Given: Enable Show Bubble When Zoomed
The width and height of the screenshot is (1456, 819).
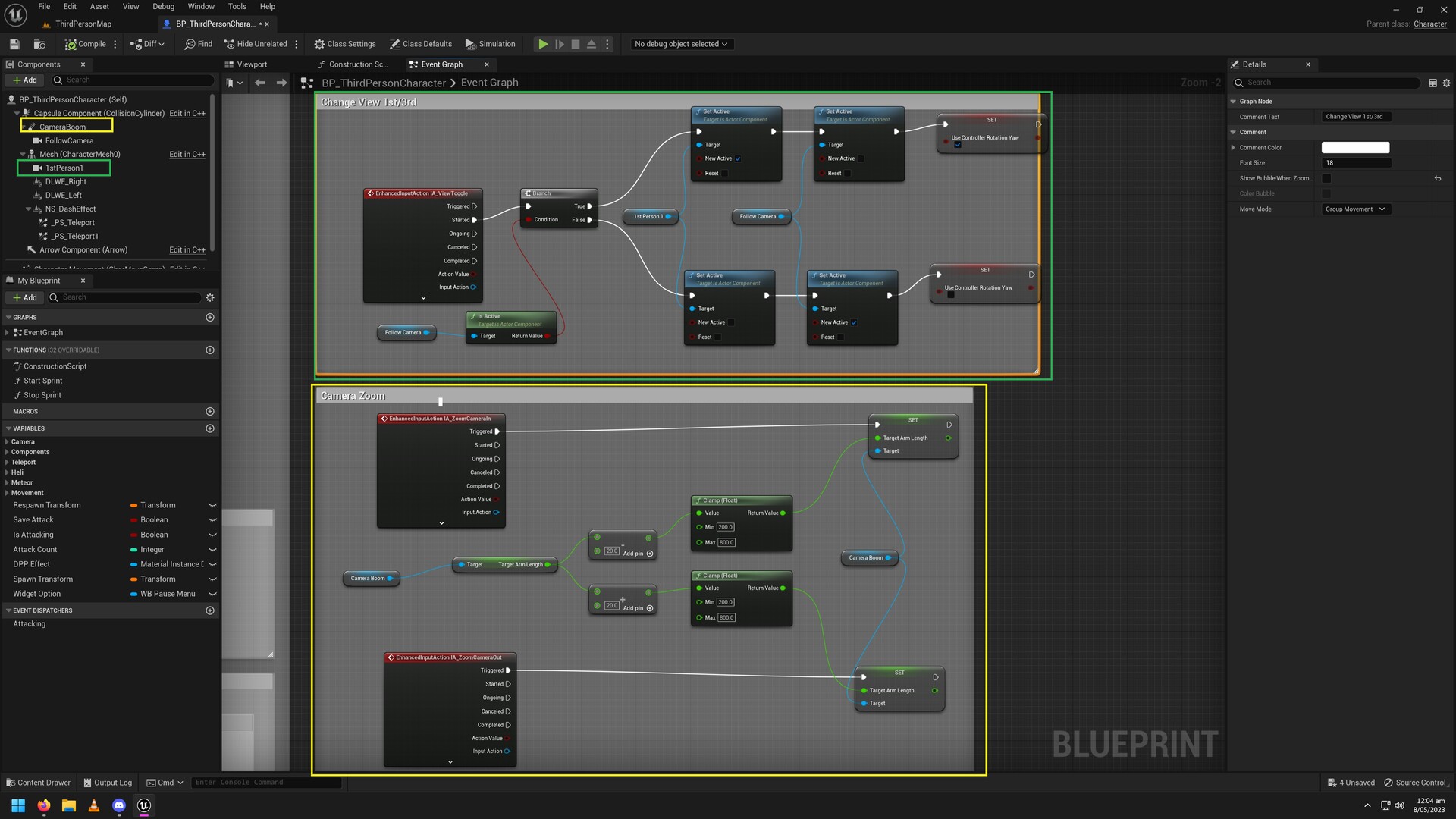Looking at the screenshot, I should pos(1326,178).
